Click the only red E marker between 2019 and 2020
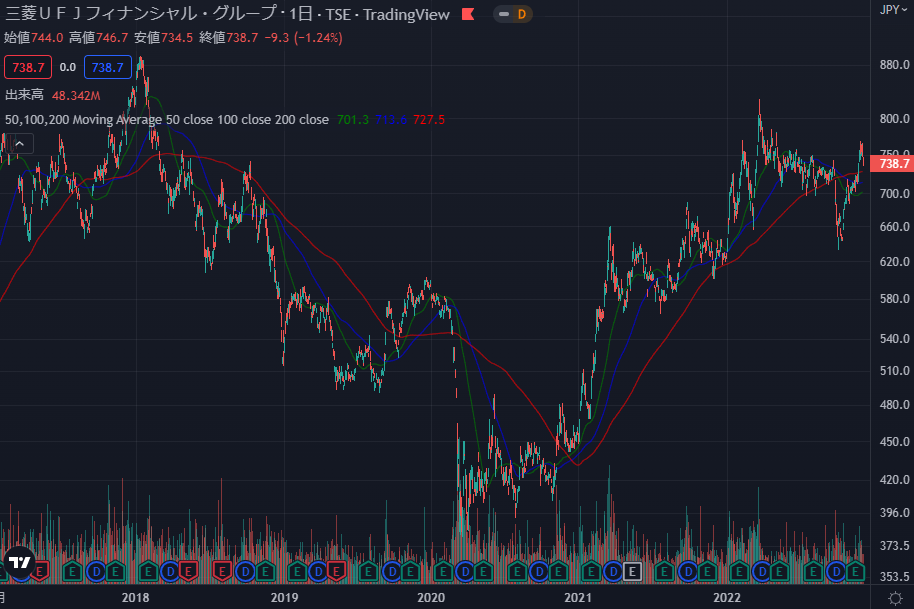This screenshot has width=914, height=609. [336, 571]
